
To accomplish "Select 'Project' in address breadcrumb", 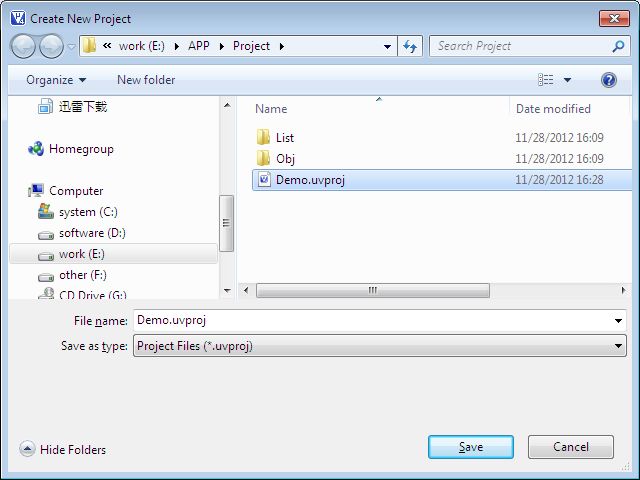I will 251,46.
